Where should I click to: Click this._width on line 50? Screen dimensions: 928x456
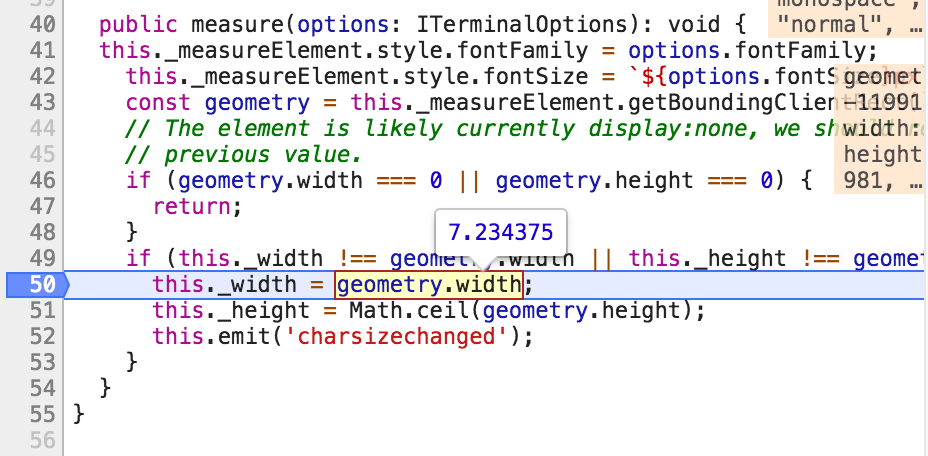[x=224, y=285]
